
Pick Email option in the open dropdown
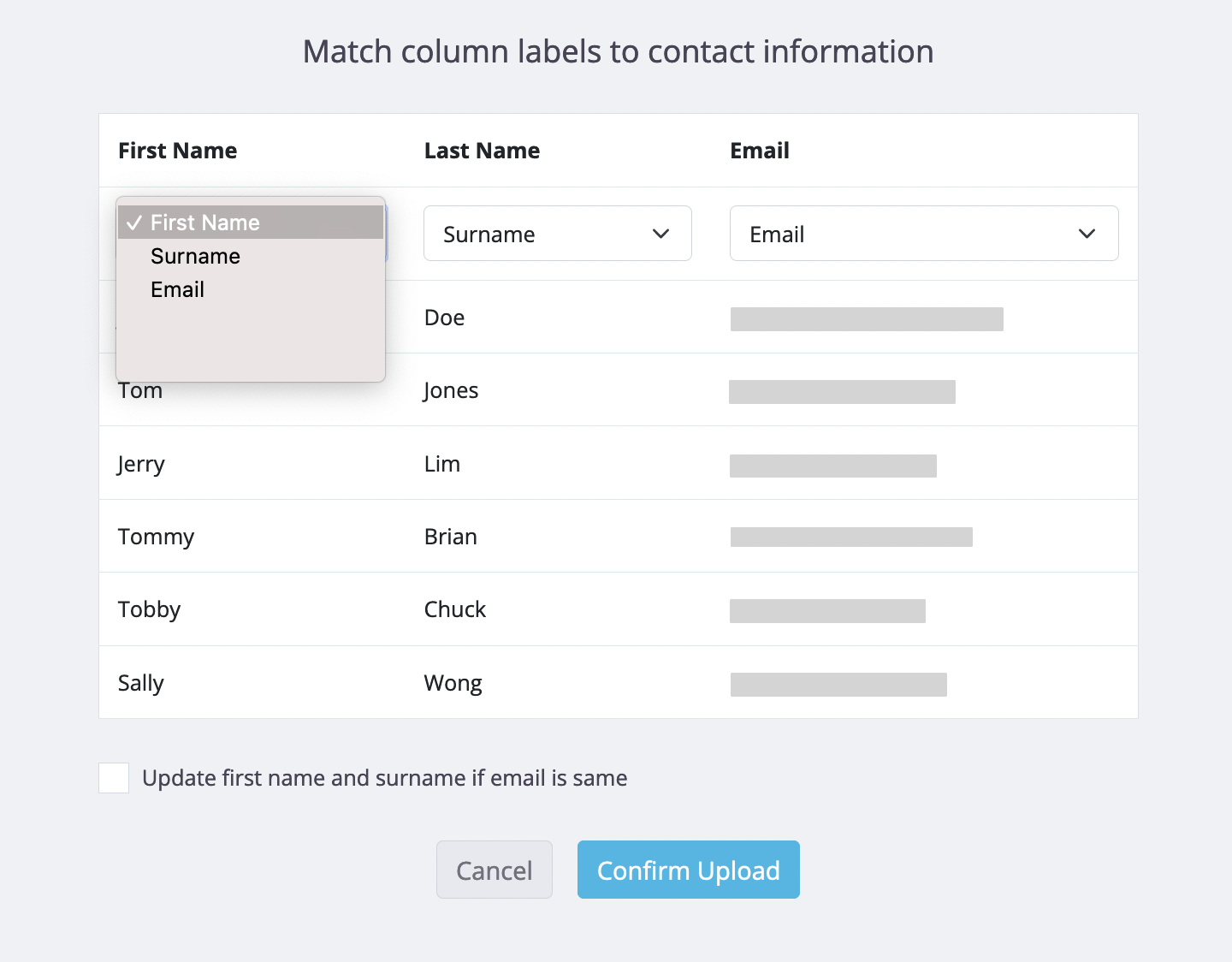(177, 290)
